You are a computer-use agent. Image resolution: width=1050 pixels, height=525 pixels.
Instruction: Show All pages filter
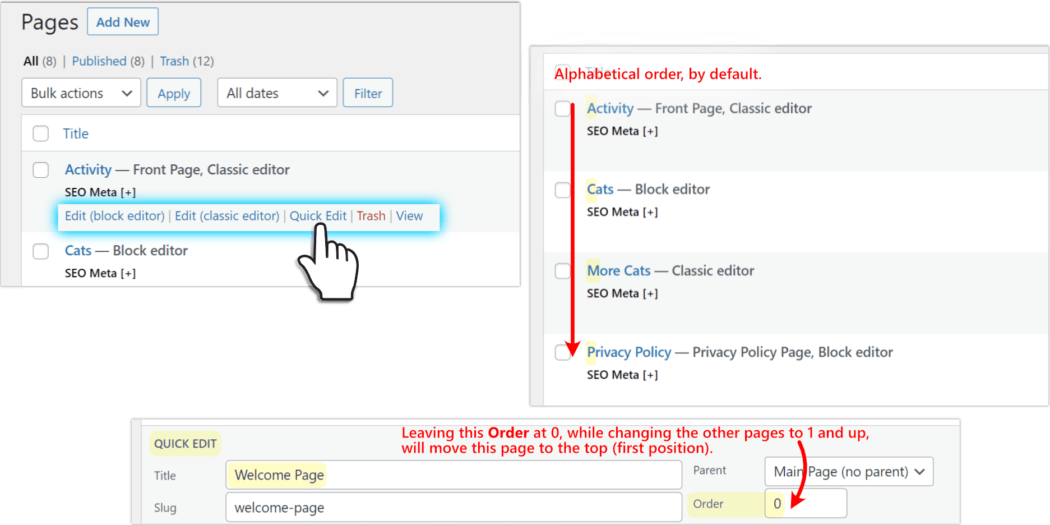tap(31, 61)
